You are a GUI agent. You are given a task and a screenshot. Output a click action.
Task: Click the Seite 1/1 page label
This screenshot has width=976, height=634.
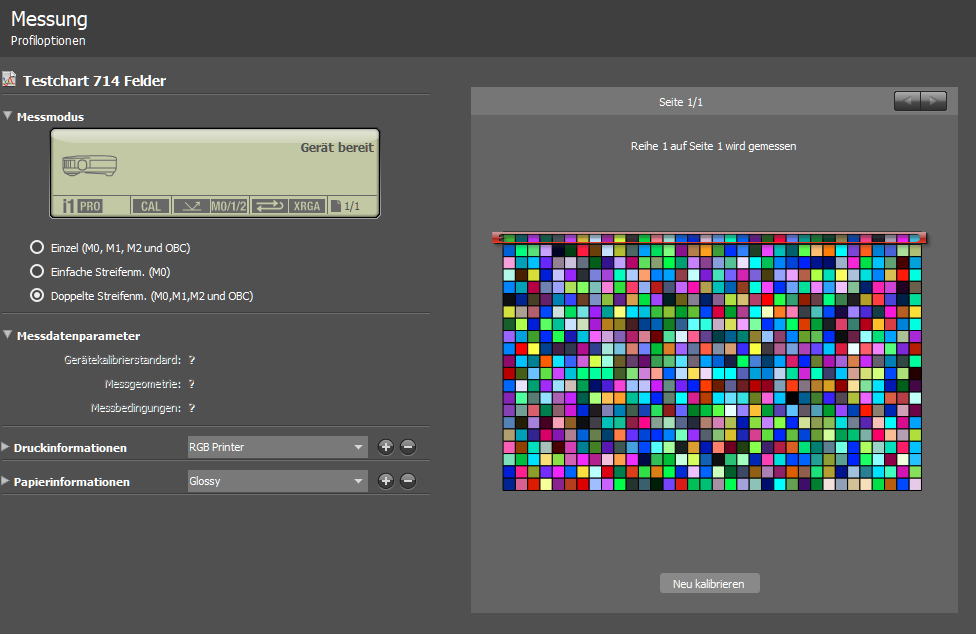click(681, 101)
